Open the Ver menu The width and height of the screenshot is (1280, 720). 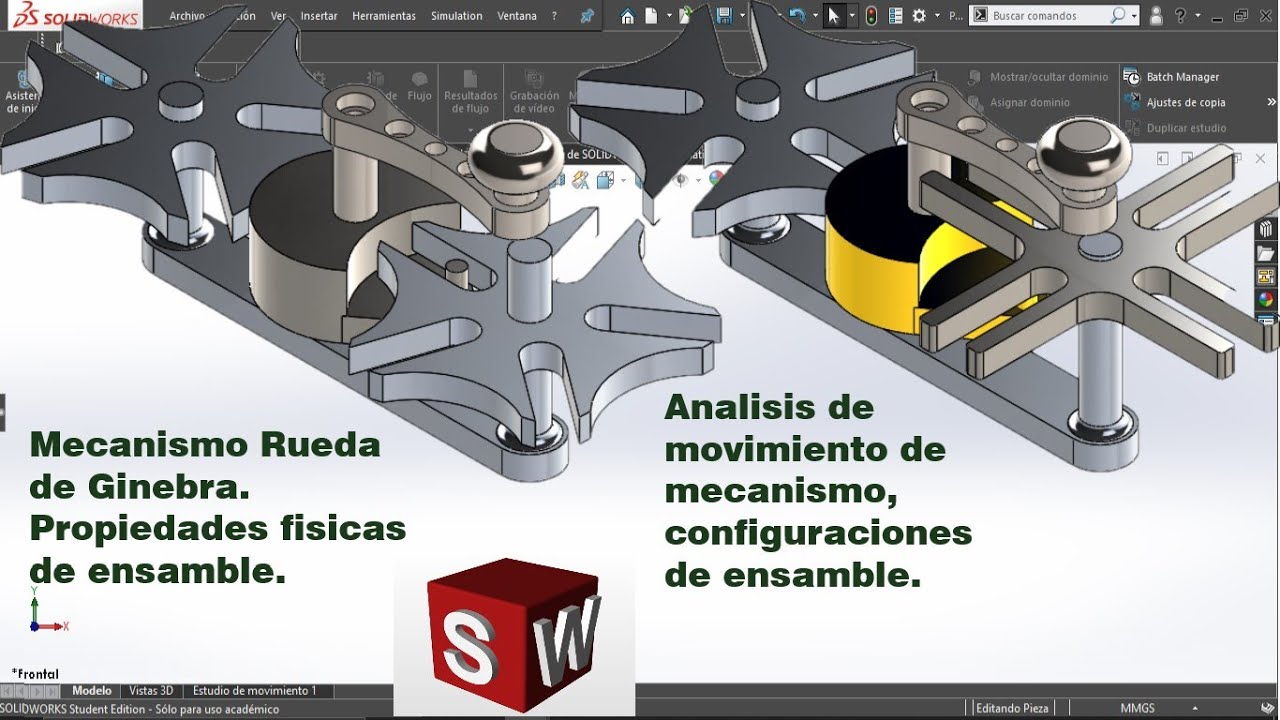[278, 16]
